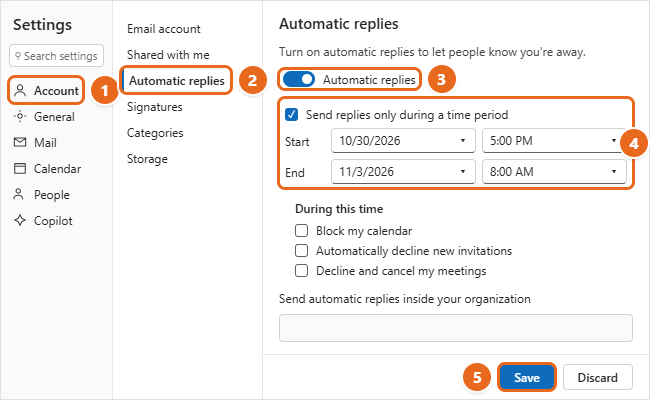
Task: Click the Mail envelope icon
Action: pyautogui.click(x=19, y=143)
